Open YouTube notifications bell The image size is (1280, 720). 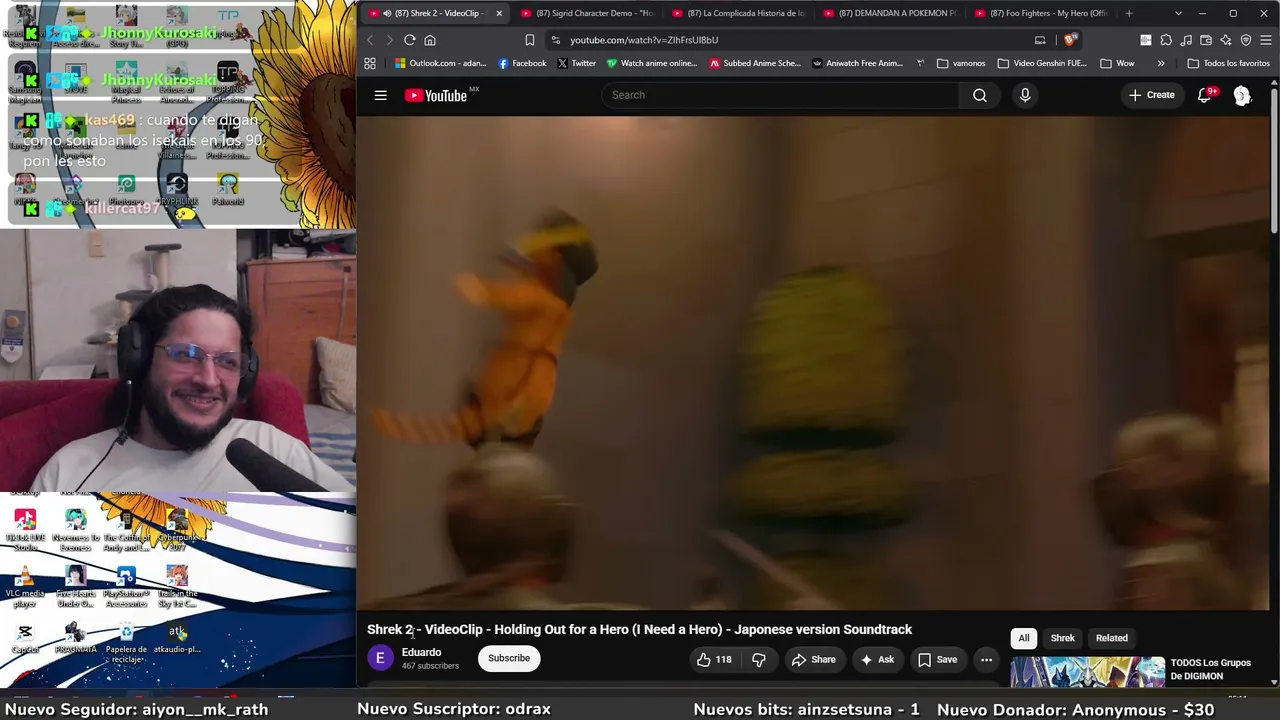pos(1205,95)
